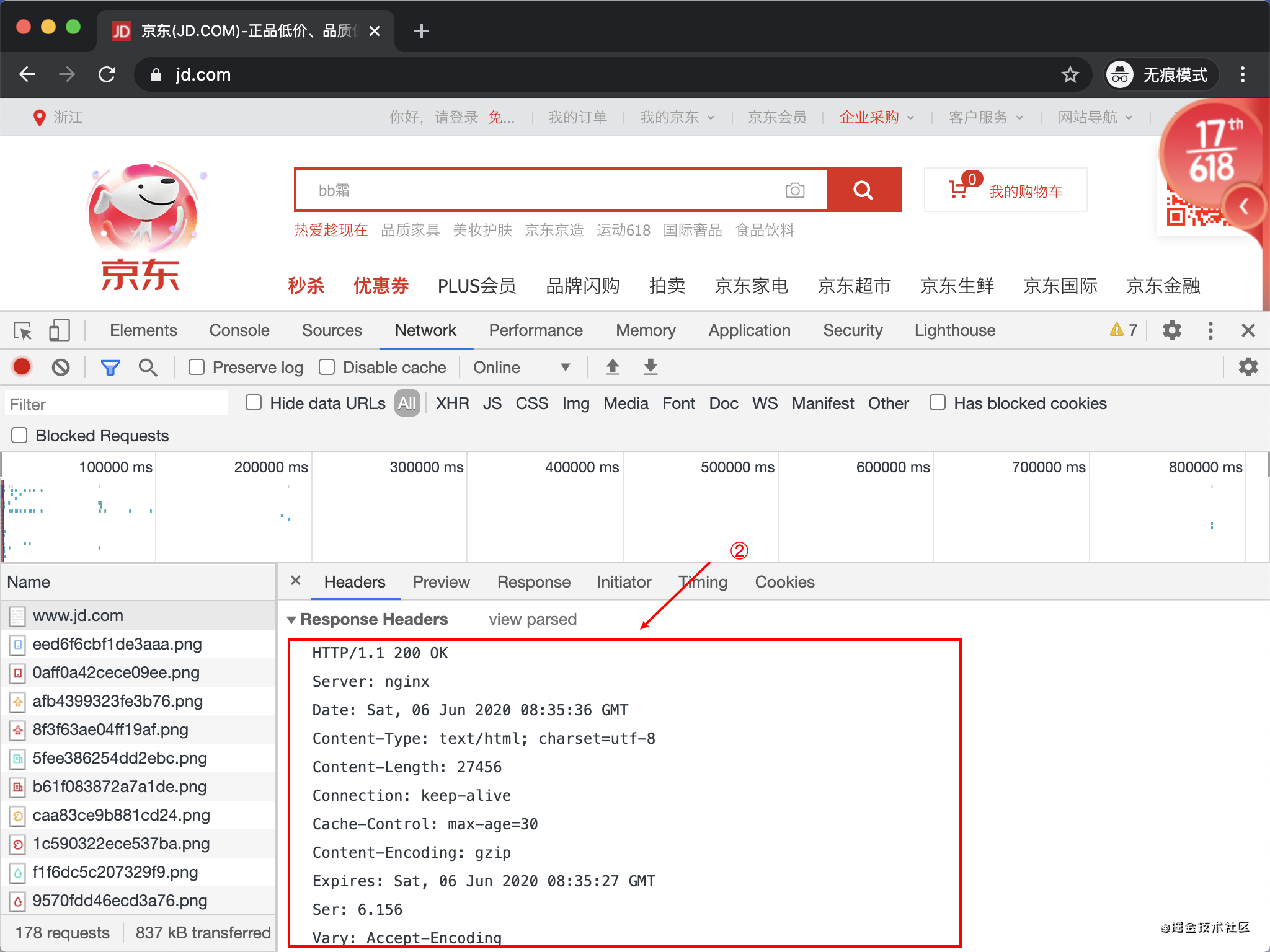Screen dimensions: 1270x952
Task: Click view parsed for Response Headers
Action: [x=530, y=619]
